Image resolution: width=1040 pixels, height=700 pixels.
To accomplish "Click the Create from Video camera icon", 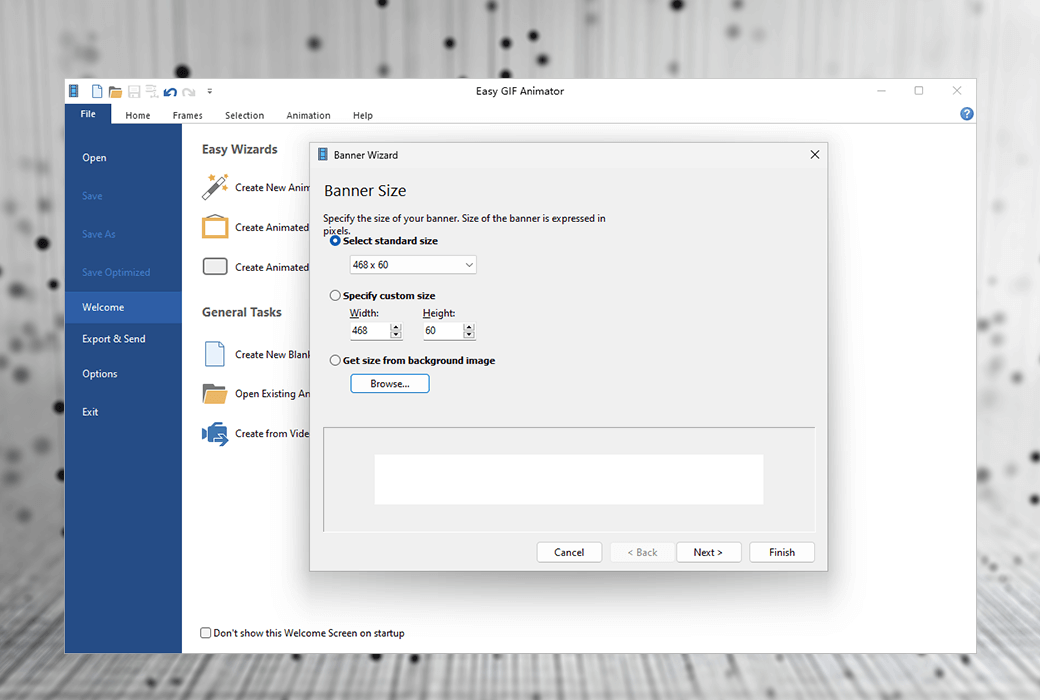I will tap(215, 434).
